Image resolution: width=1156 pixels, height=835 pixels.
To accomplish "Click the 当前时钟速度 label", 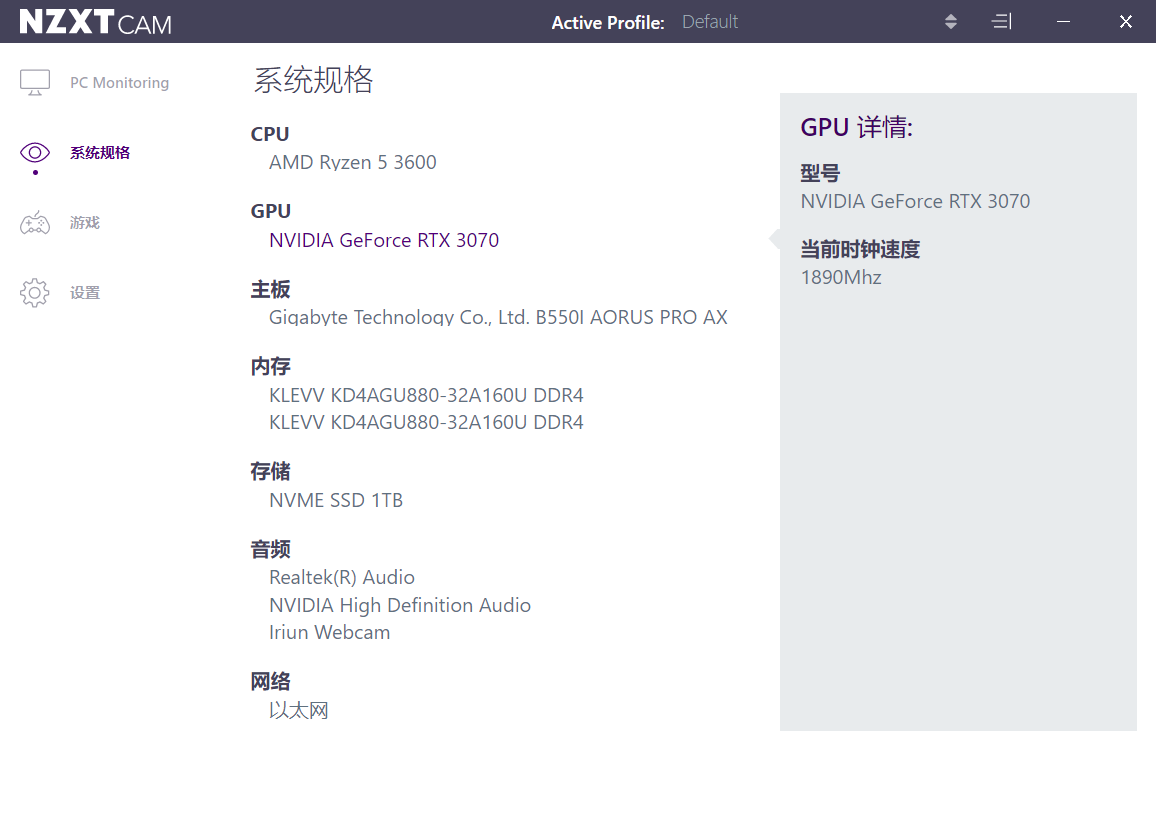I will pyautogui.click(x=860, y=250).
